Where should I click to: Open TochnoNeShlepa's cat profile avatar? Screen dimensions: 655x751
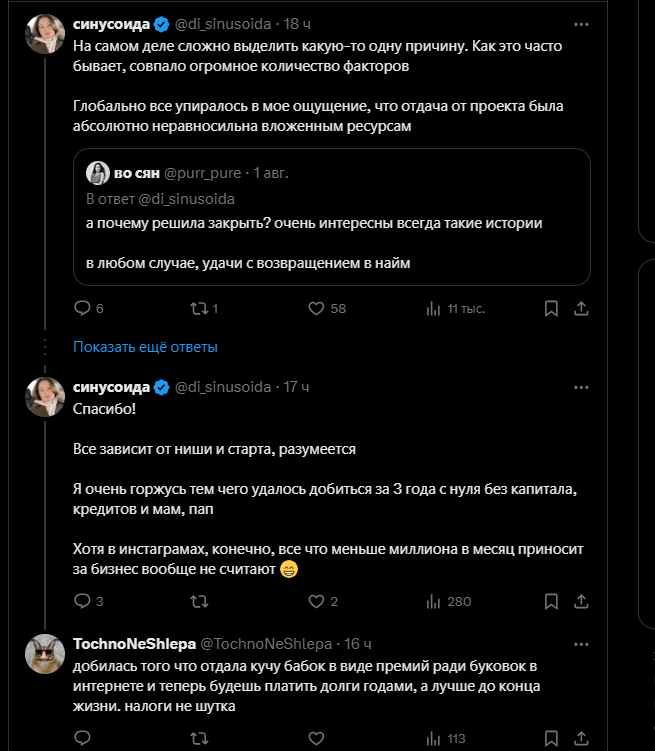pos(45,654)
